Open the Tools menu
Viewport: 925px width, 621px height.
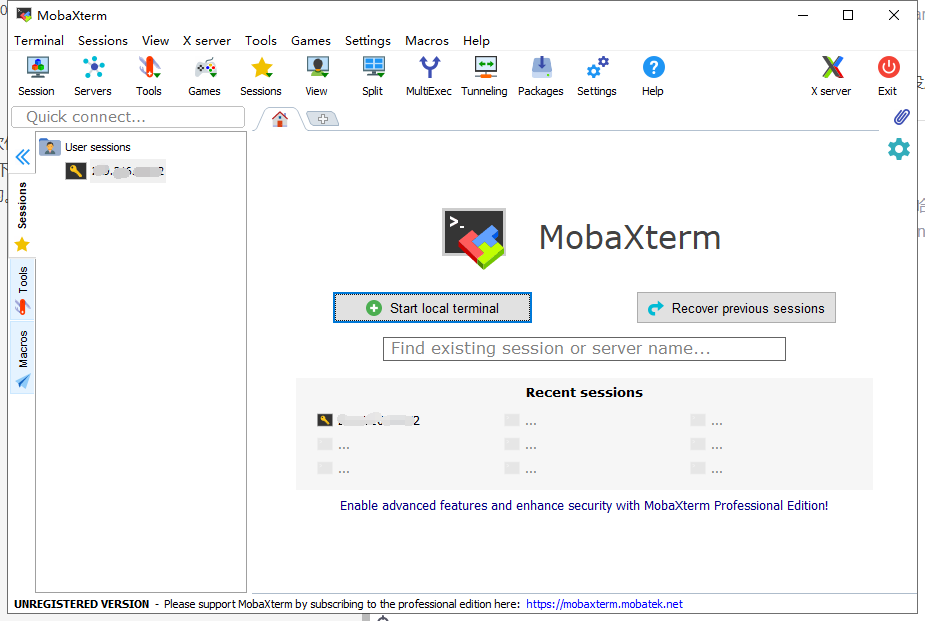(261, 41)
